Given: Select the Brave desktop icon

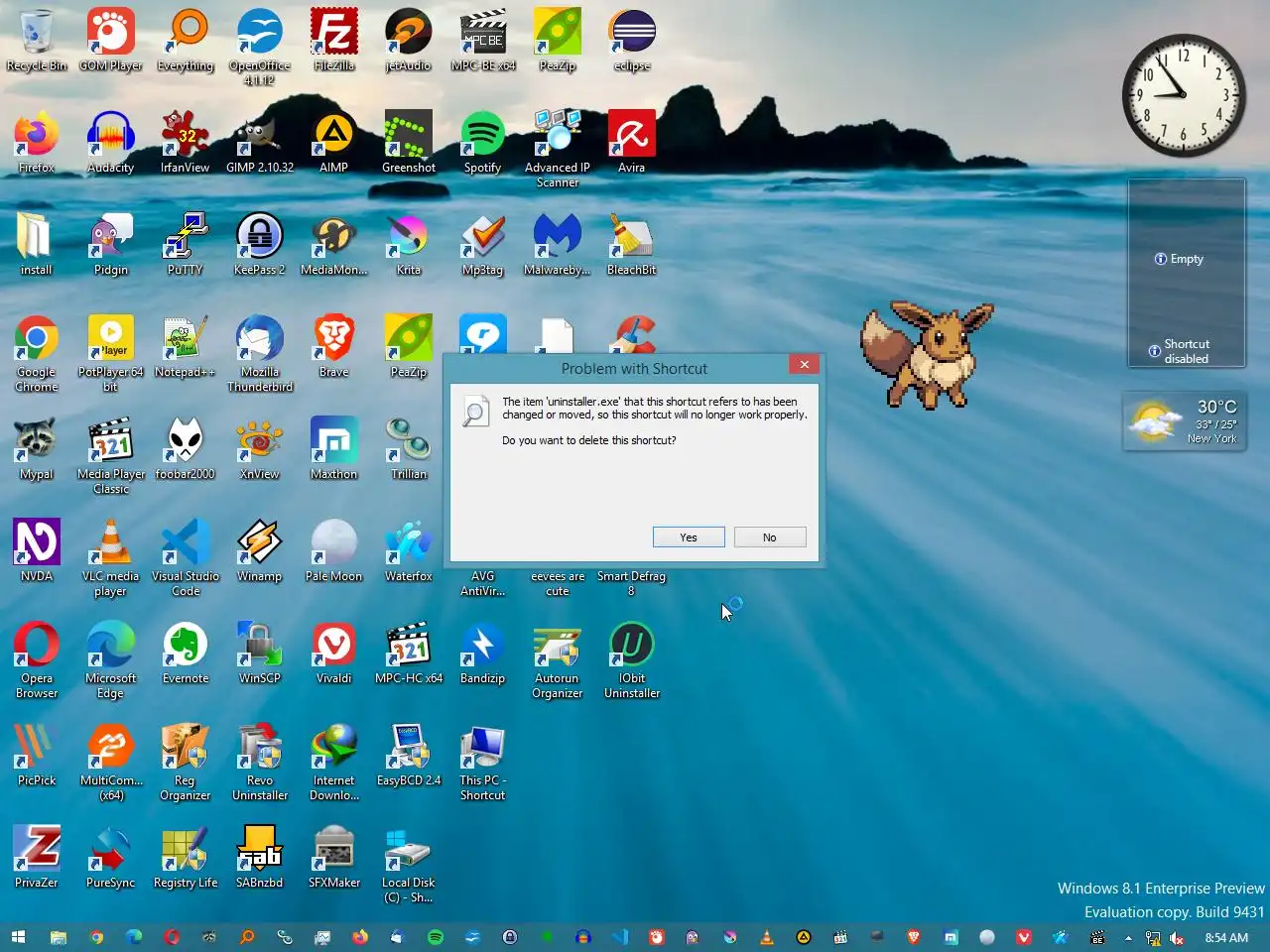Looking at the screenshot, I should (x=334, y=346).
